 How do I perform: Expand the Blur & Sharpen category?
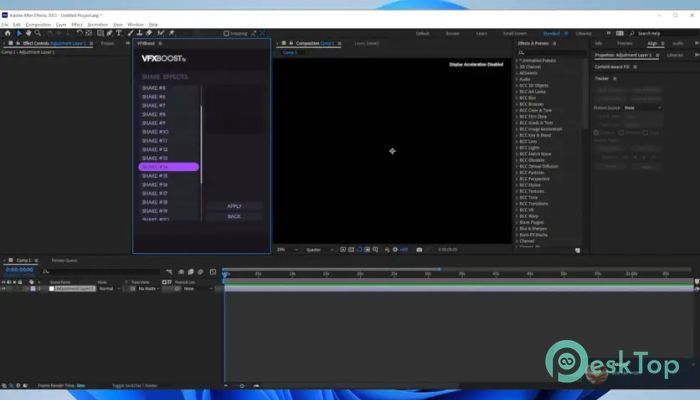(517, 228)
